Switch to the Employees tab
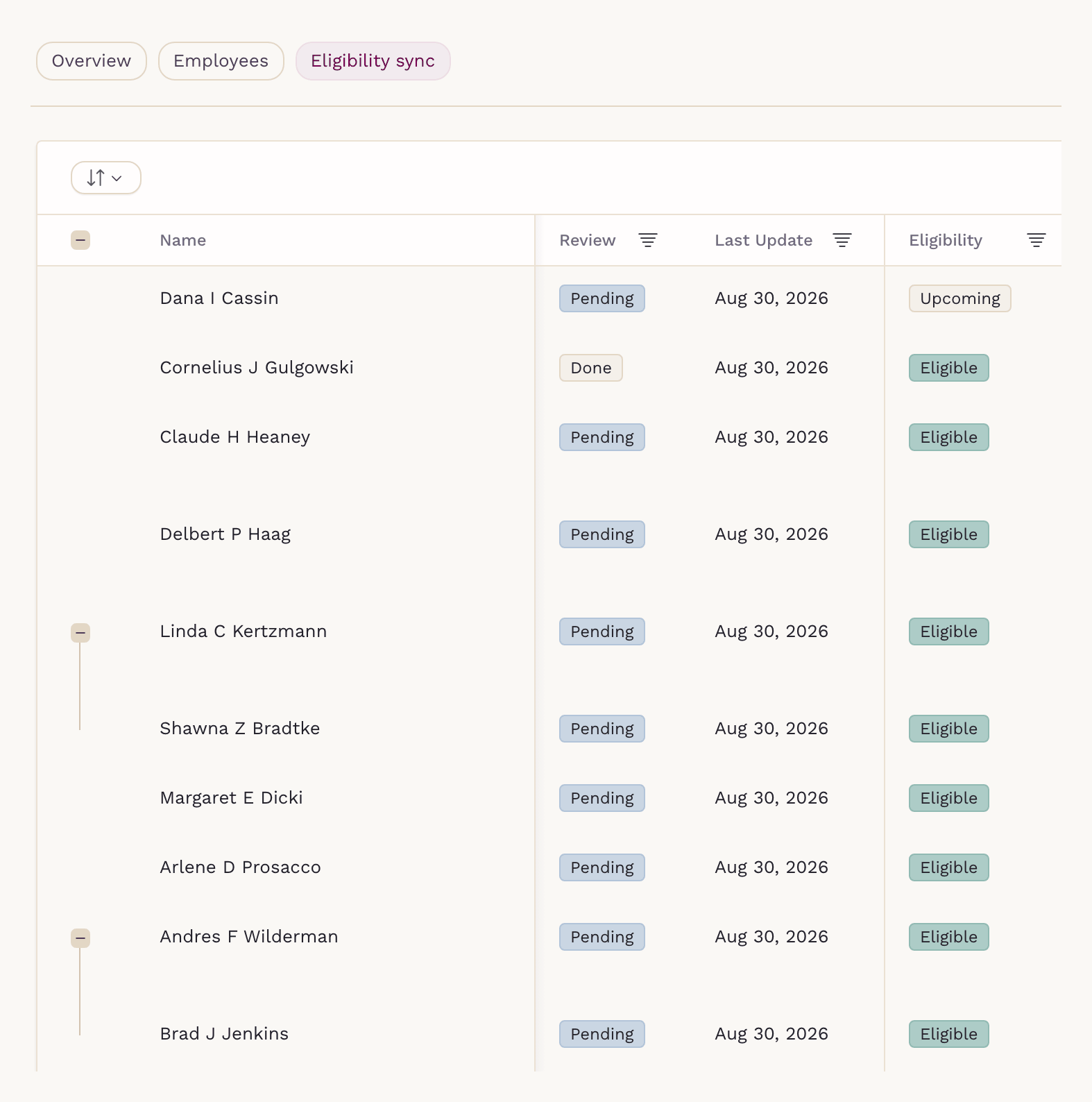The height and width of the screenshot is (1102, 1092). click(x=221, y=61)
